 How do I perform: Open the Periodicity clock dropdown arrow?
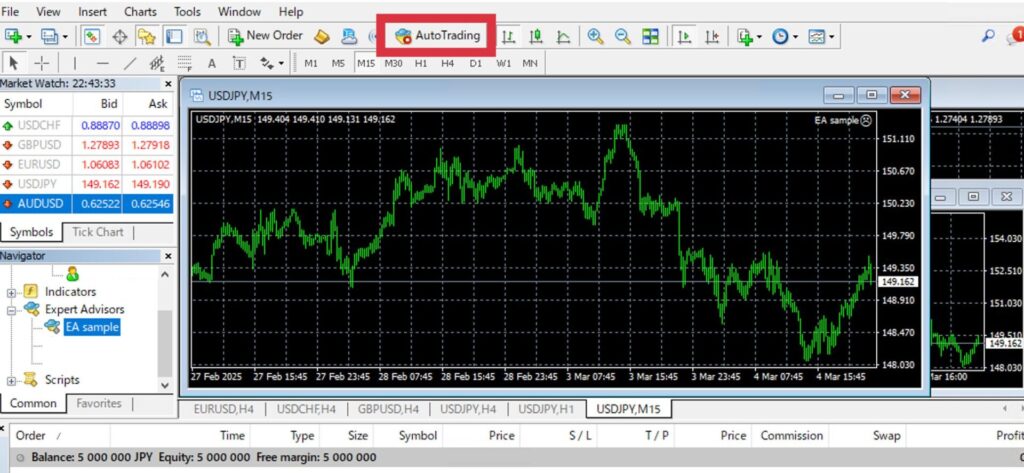tap(795, 37)
